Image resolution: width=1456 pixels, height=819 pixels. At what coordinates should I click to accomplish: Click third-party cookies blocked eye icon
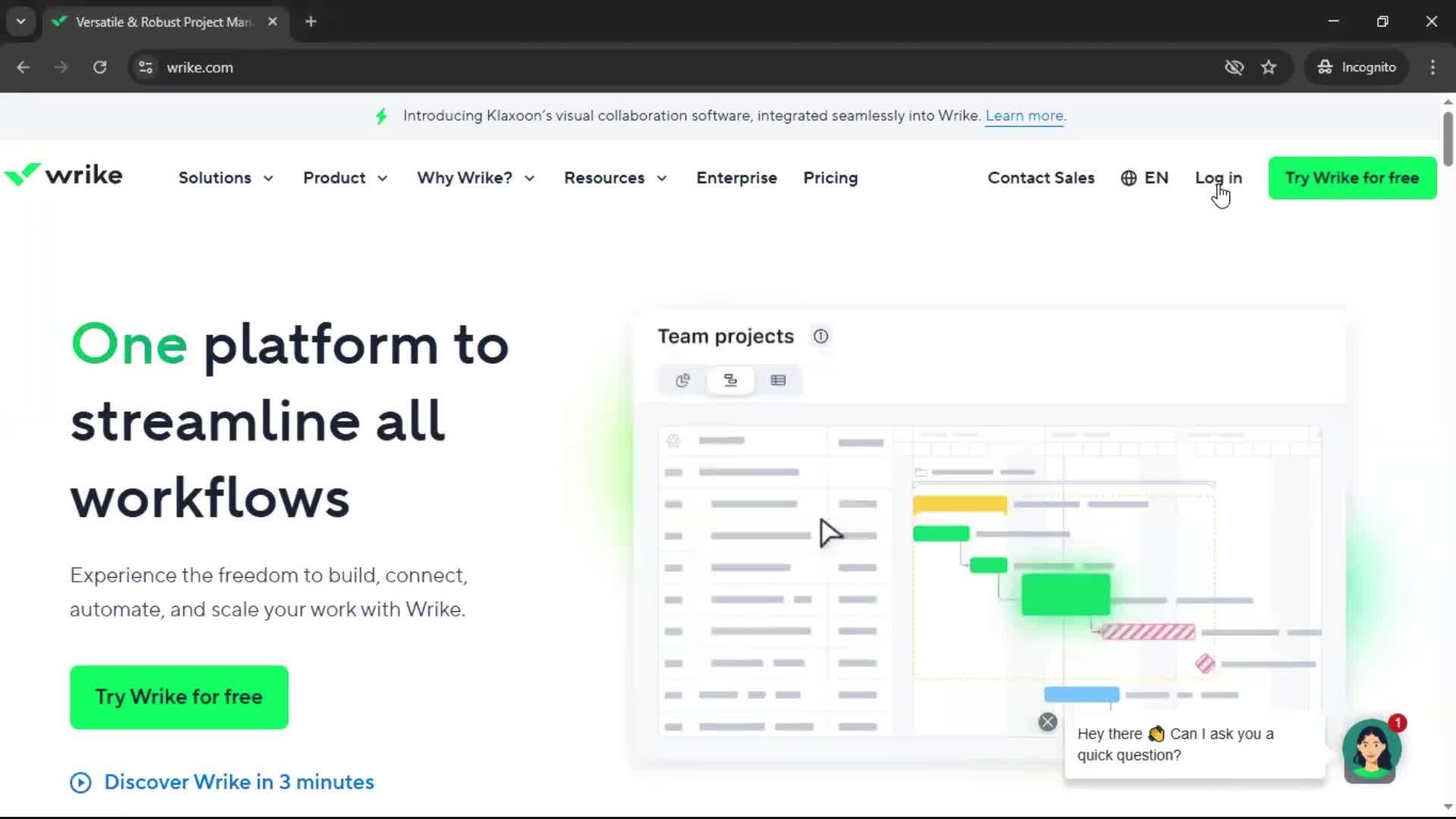[1234, 67]
